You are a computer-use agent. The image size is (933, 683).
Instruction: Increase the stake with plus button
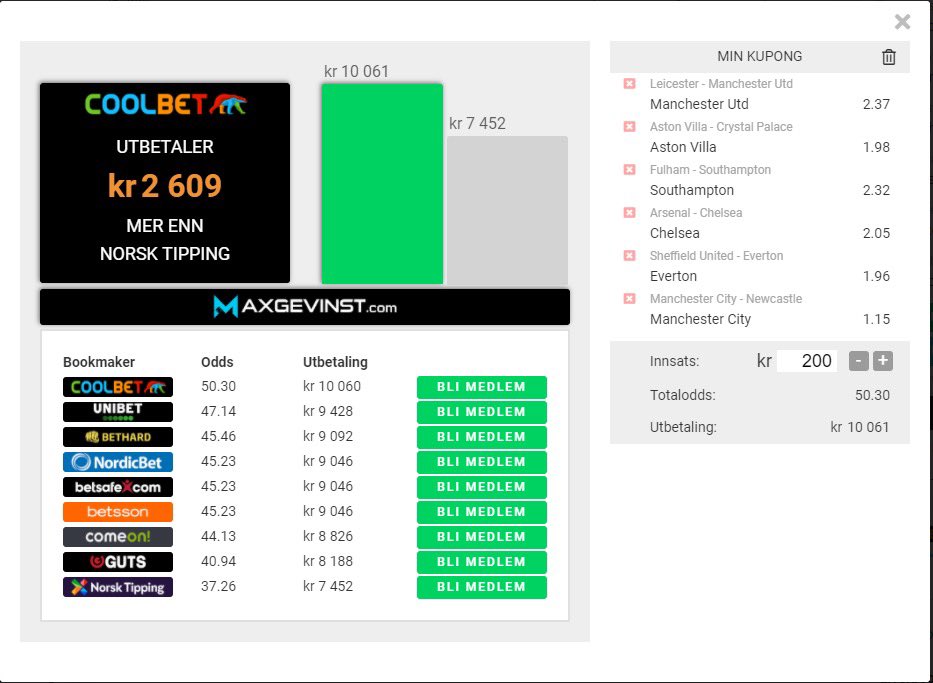click(883, 361)
